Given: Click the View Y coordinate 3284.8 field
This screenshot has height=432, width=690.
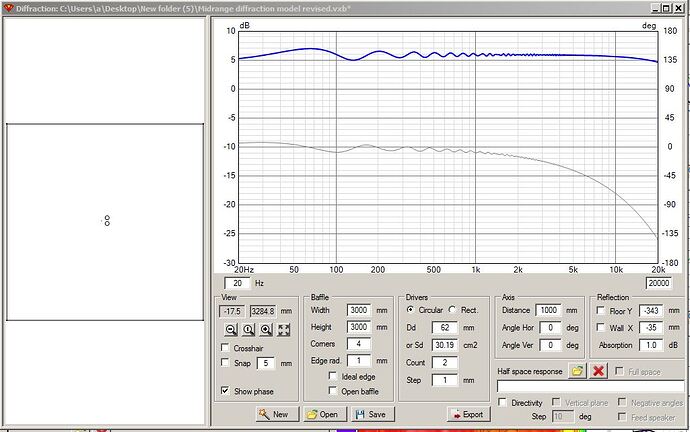Looking at the screenshot, I should 263,311.
